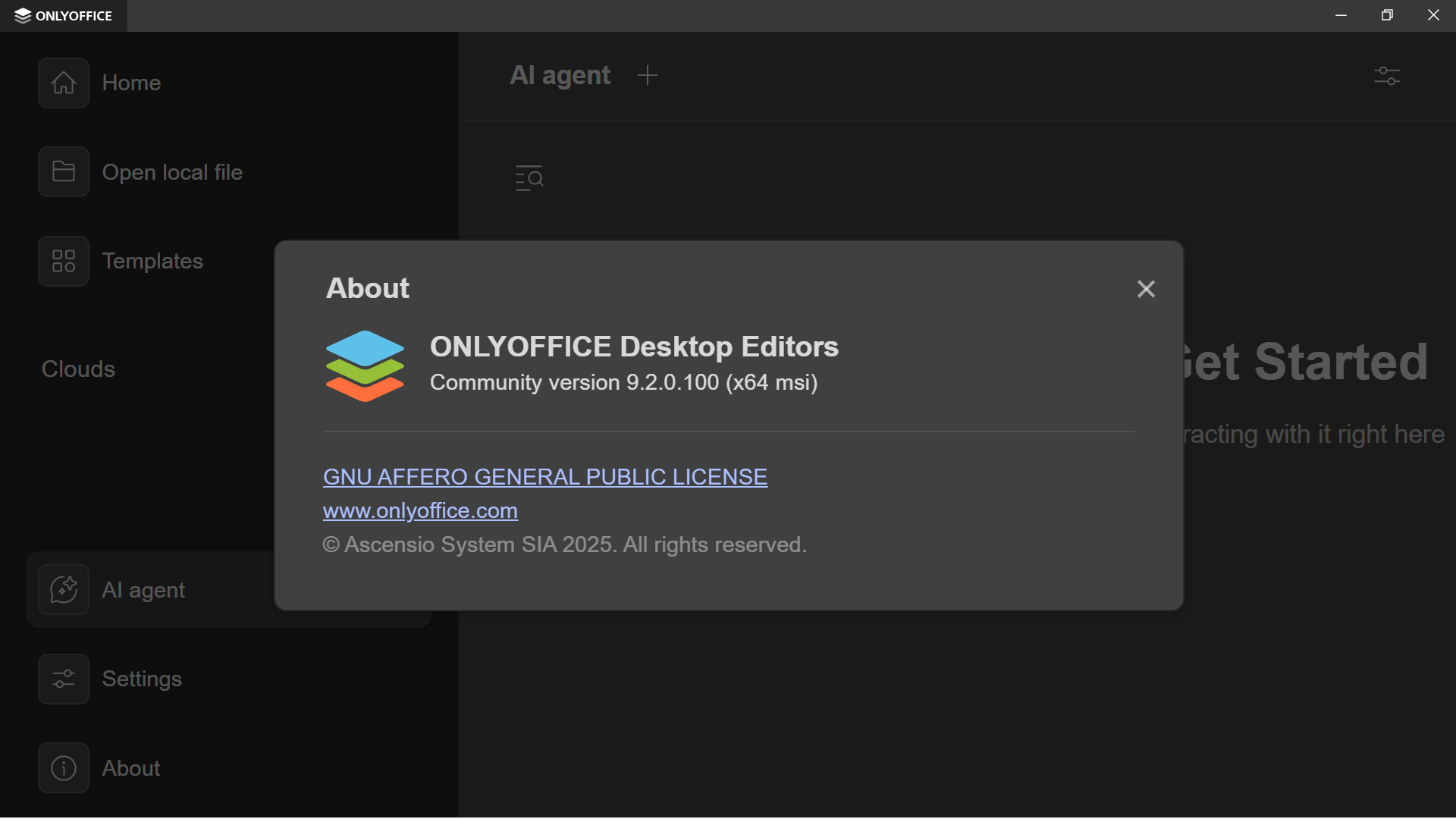Close the About dialog

[x=1146, y=289]
